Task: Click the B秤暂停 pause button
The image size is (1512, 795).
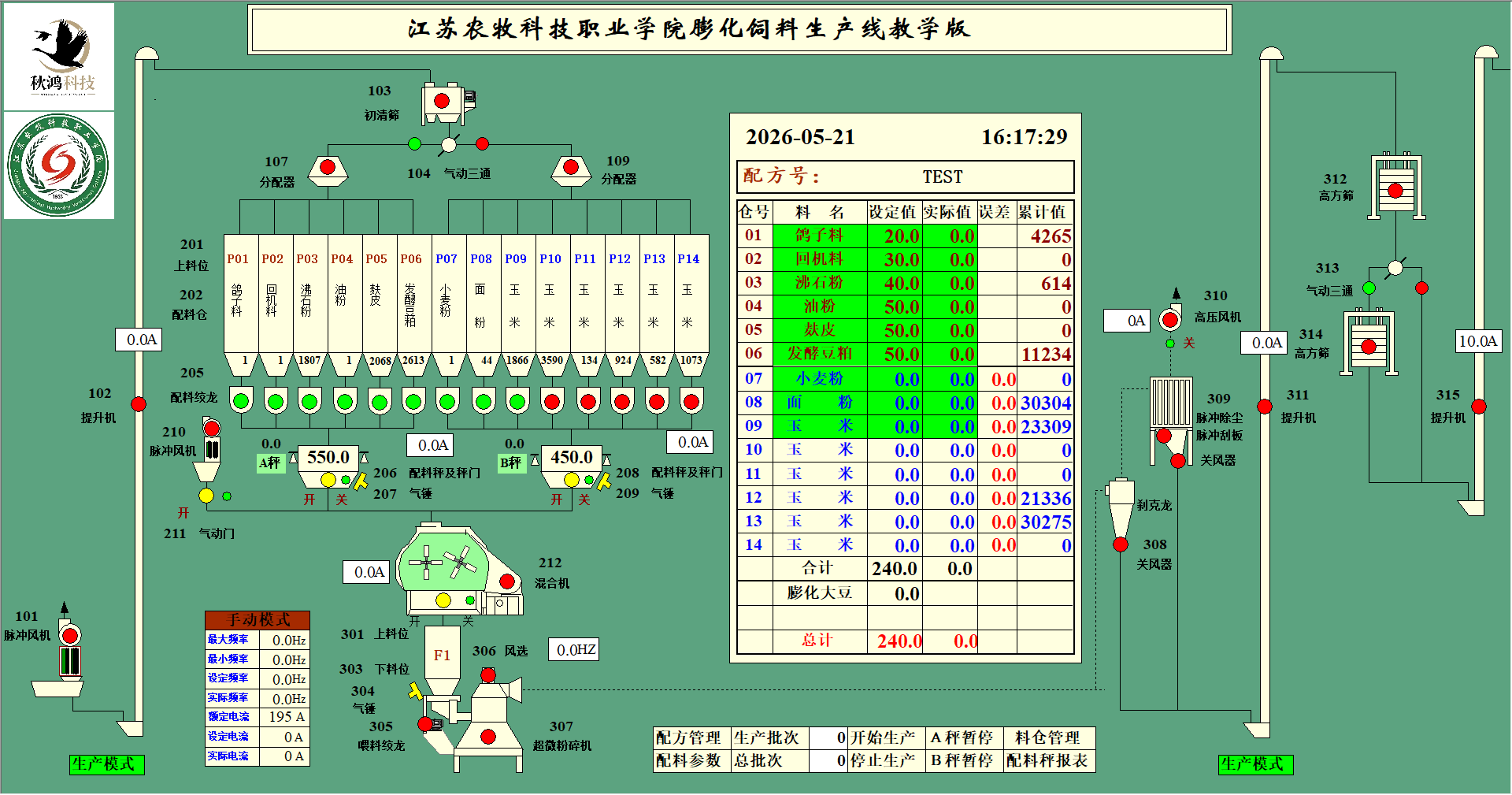Action: click(x=964, y=760)
